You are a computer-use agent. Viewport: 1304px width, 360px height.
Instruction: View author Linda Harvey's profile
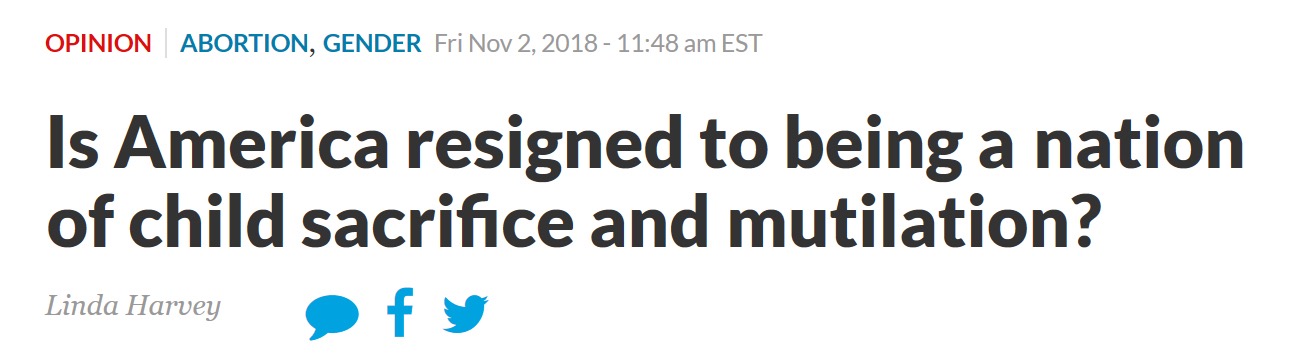tap(132, 305)
